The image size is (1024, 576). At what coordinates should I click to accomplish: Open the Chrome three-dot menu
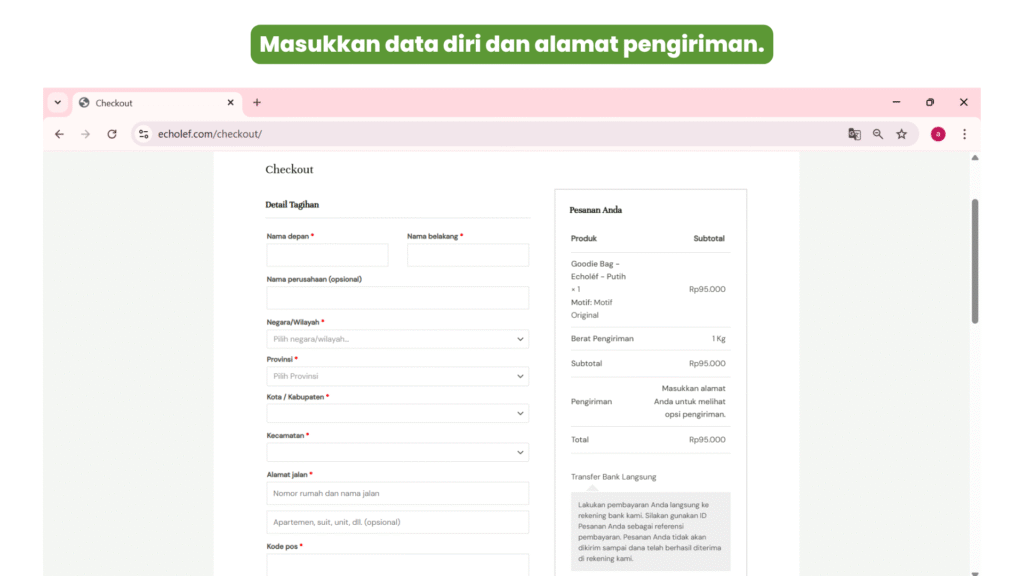964,134
